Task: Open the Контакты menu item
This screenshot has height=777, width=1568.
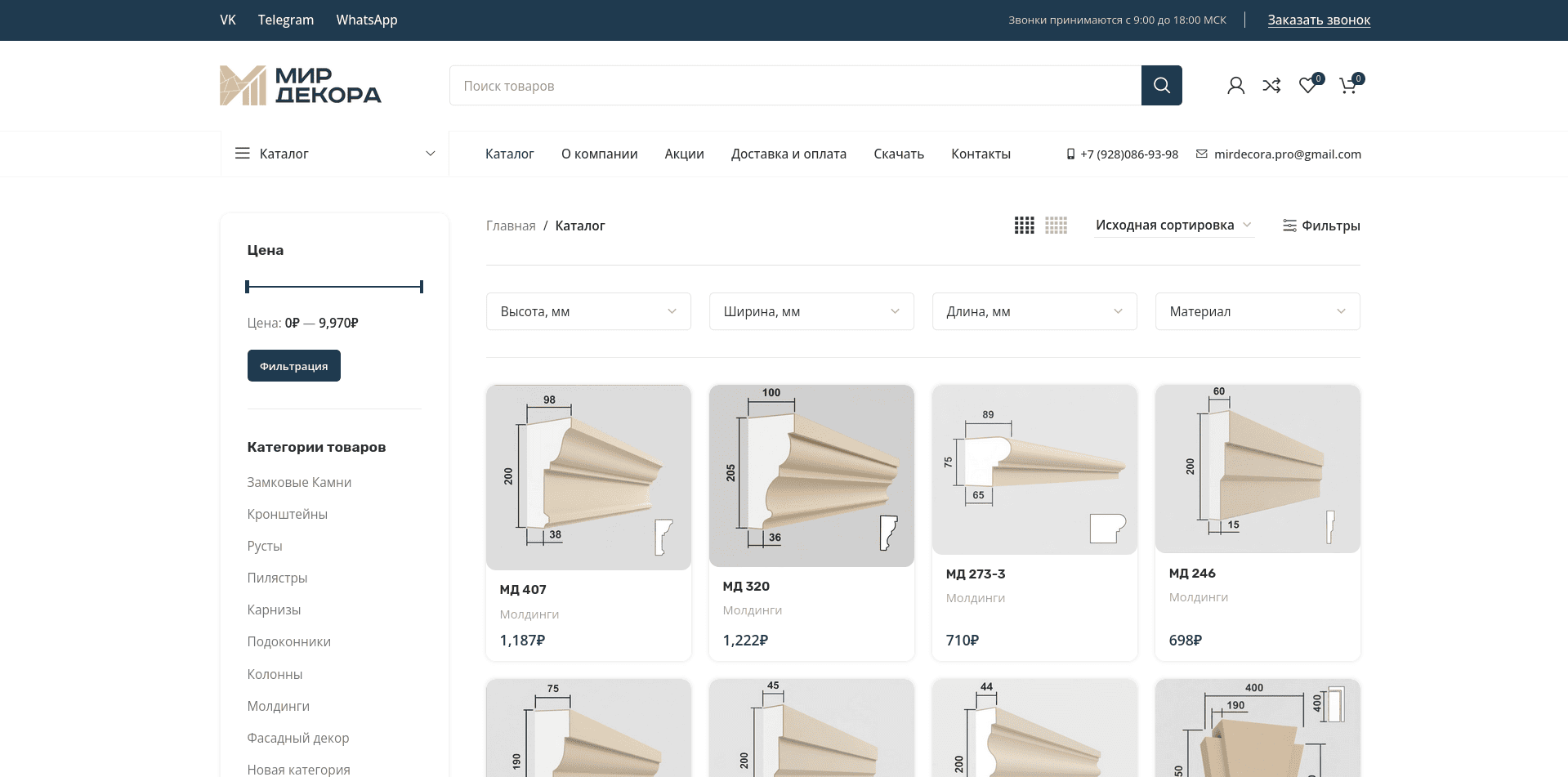Action: coord(981,154)
